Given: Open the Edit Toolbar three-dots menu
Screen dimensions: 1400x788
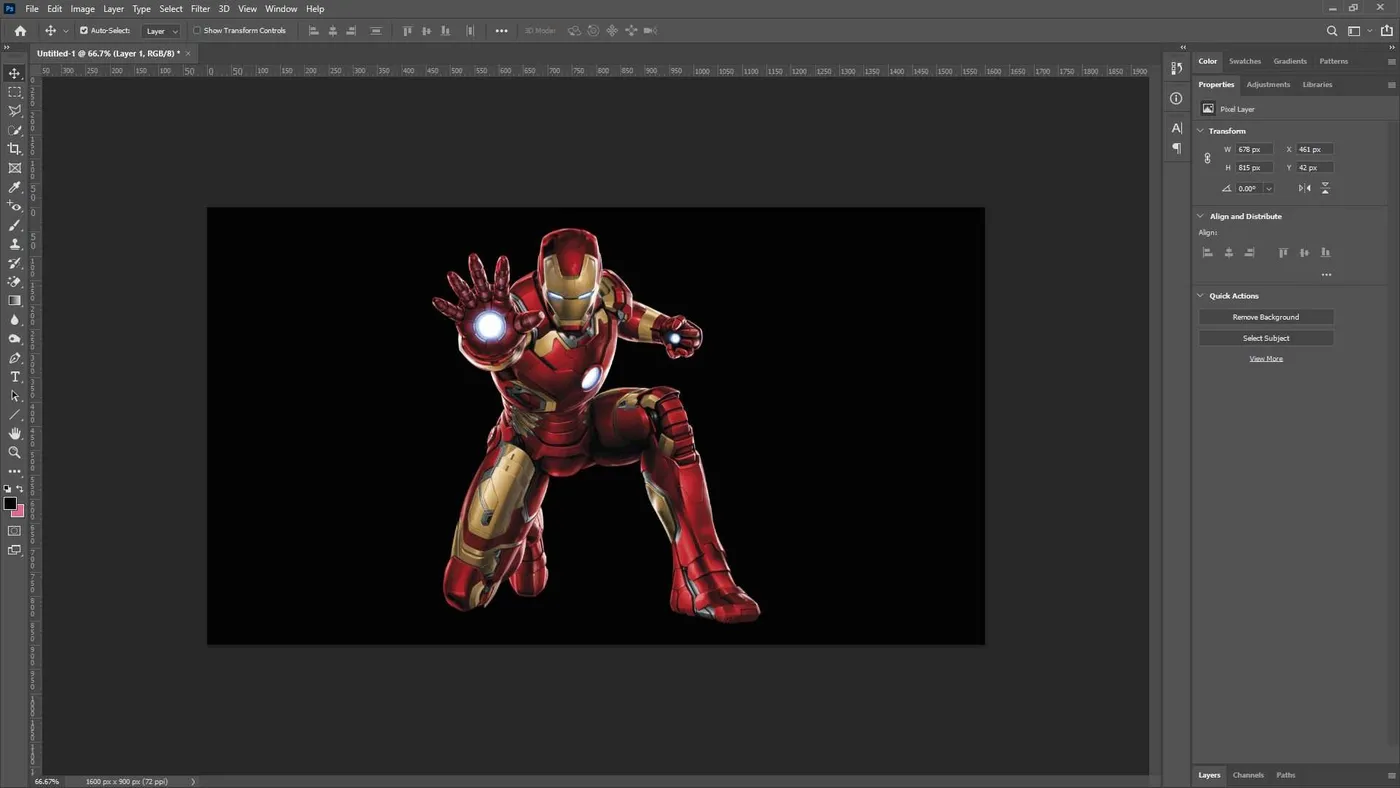Looking at the screenshot, I should (x=15, y=471).
